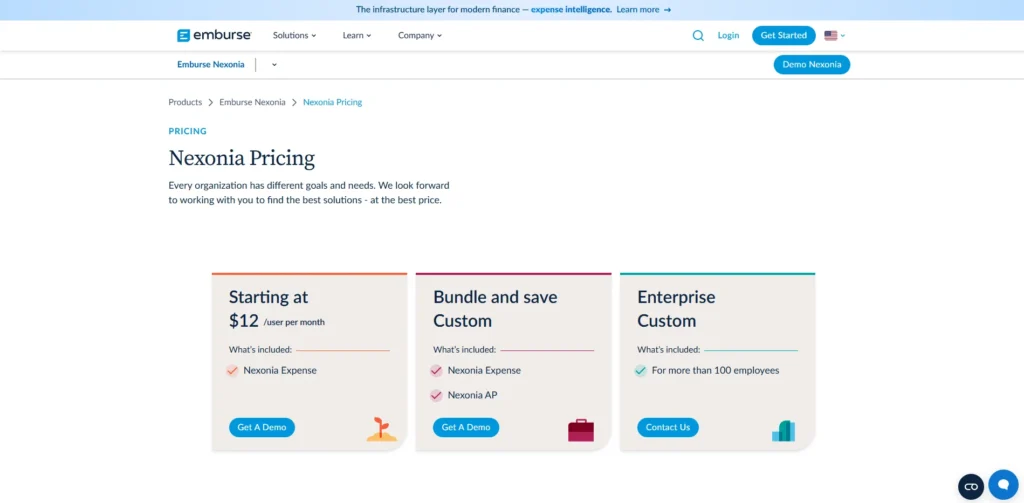Click the Starting at title

click(x=268, y=297)
